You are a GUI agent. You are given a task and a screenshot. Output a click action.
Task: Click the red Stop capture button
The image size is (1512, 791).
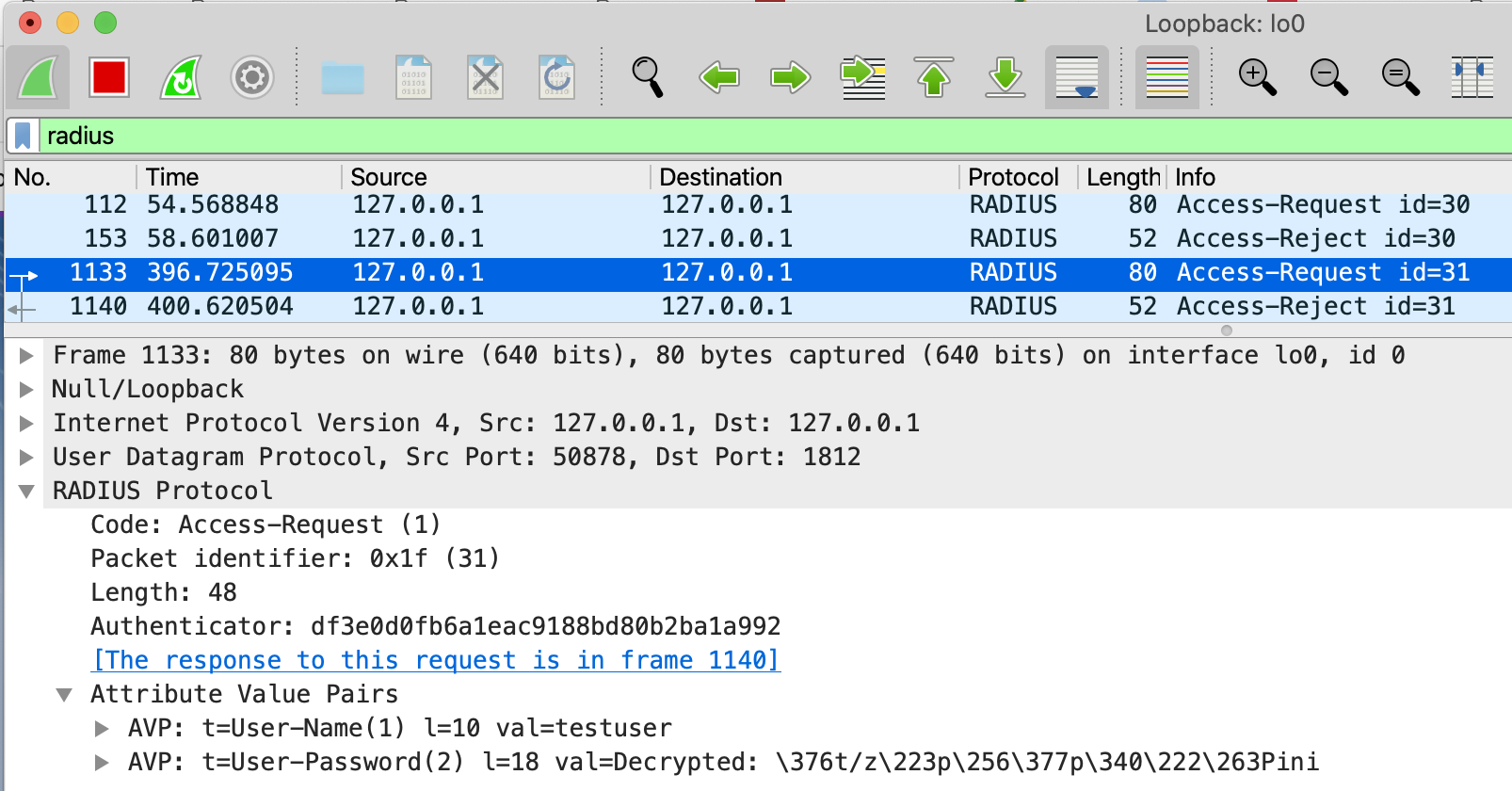[109, 77]
